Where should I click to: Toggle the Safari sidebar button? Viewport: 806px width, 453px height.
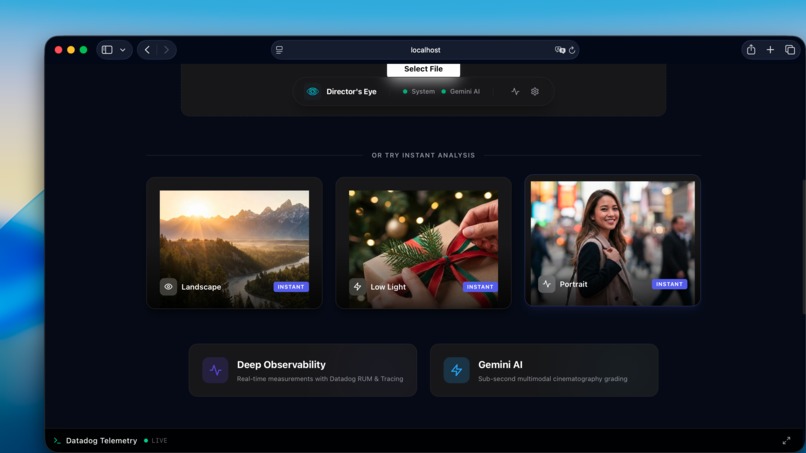point(107,50)
